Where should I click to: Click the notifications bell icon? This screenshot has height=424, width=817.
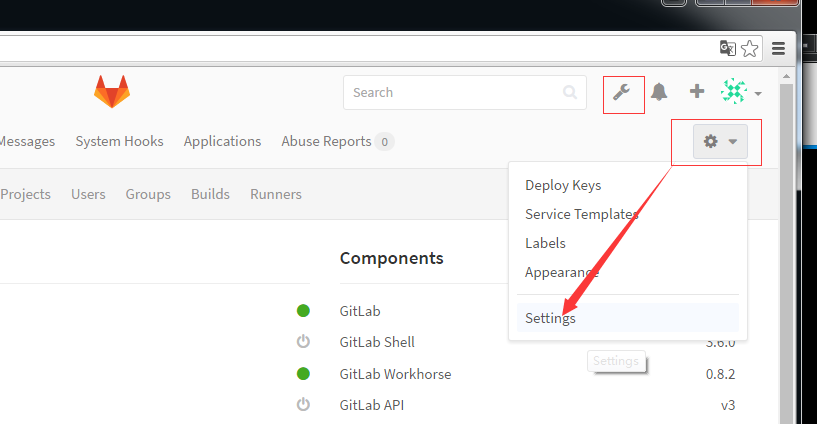click(659, 92)
